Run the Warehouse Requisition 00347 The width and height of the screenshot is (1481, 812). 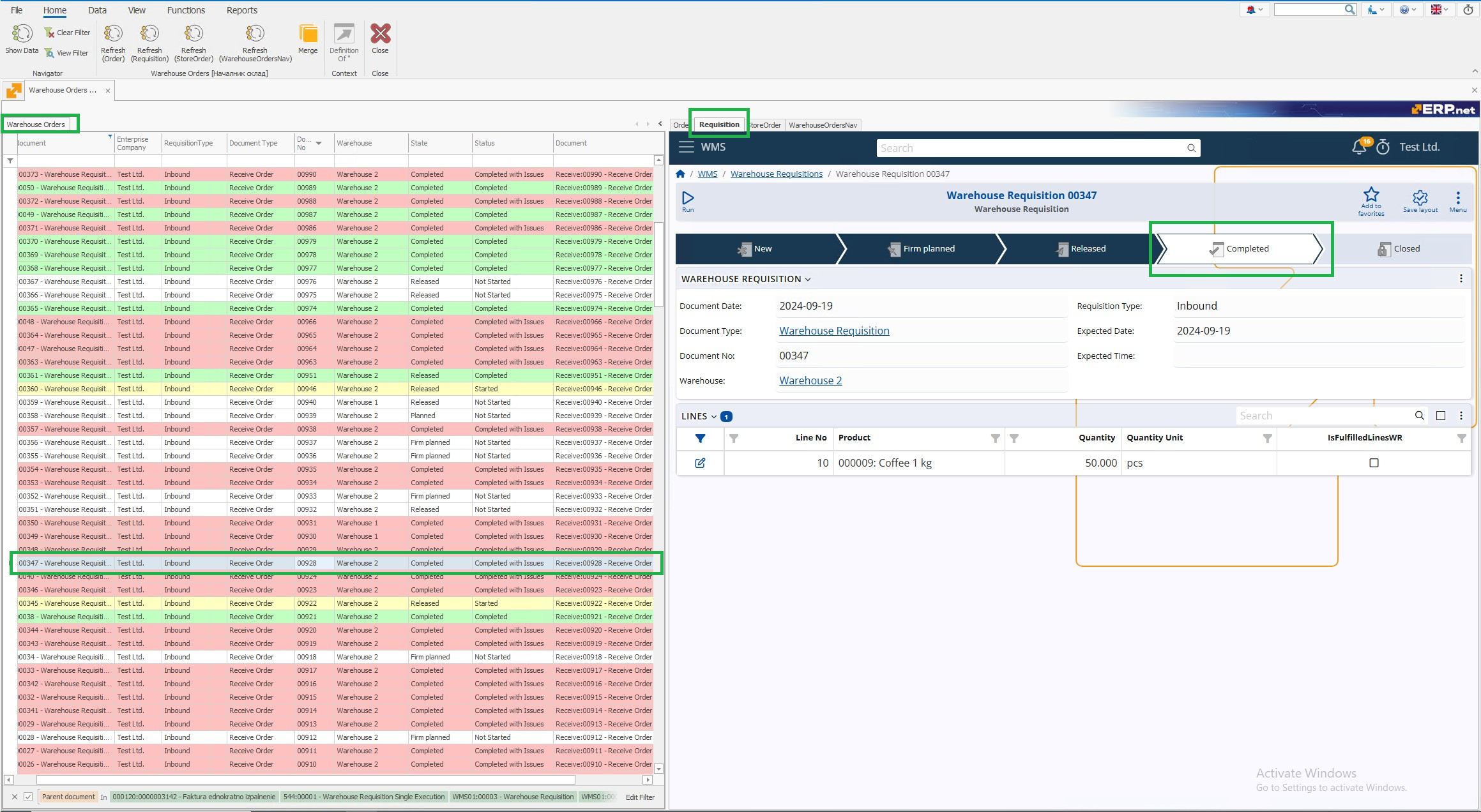coord(688,201)
